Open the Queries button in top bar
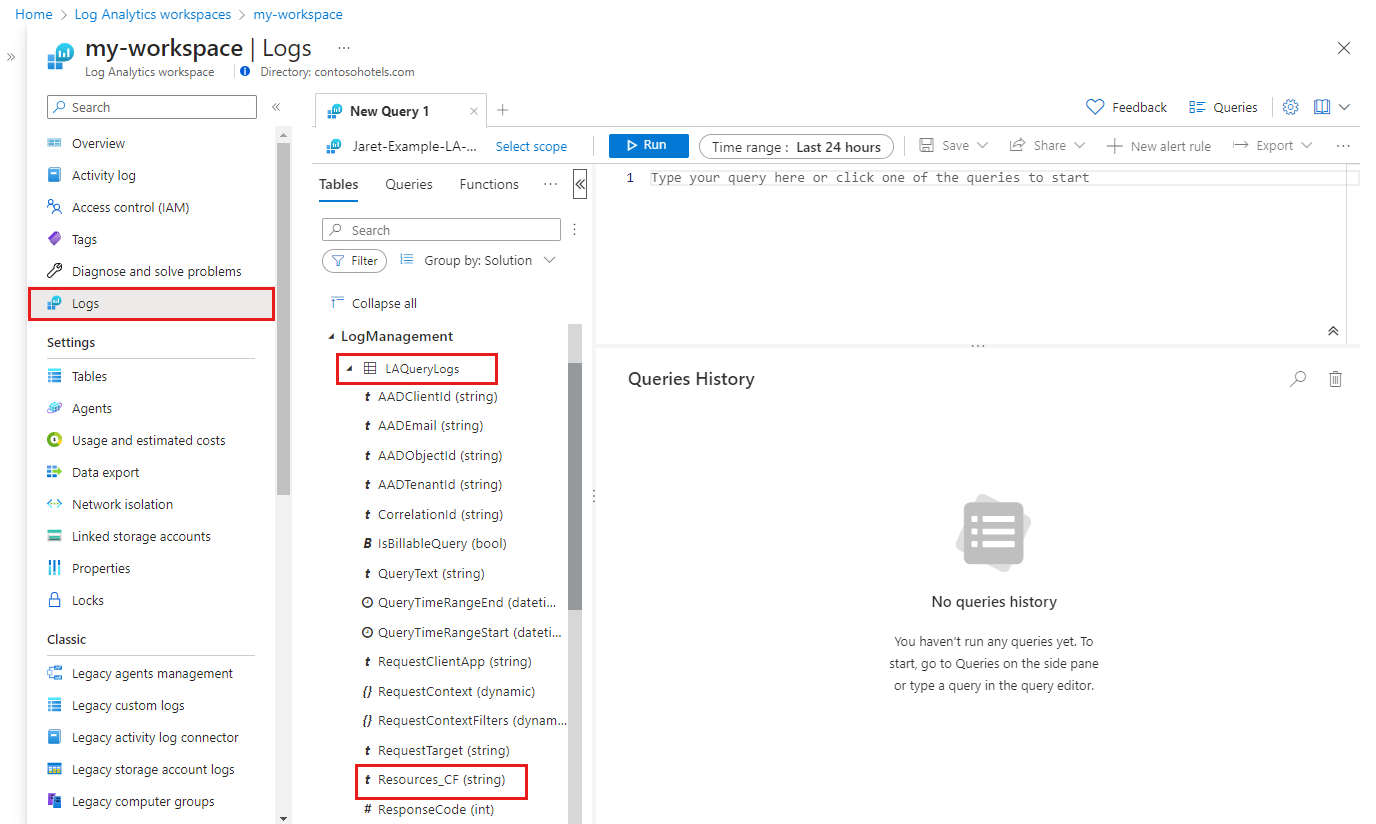 click(1223, 107)
